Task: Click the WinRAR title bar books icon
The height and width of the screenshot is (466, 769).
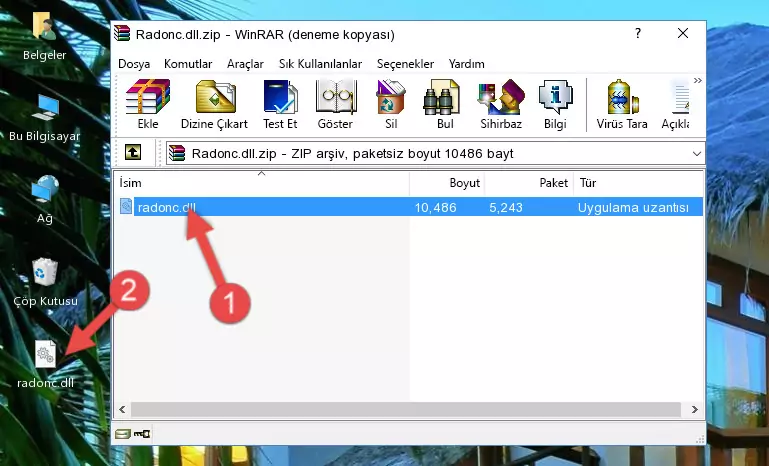Action: tap(122, 33)
